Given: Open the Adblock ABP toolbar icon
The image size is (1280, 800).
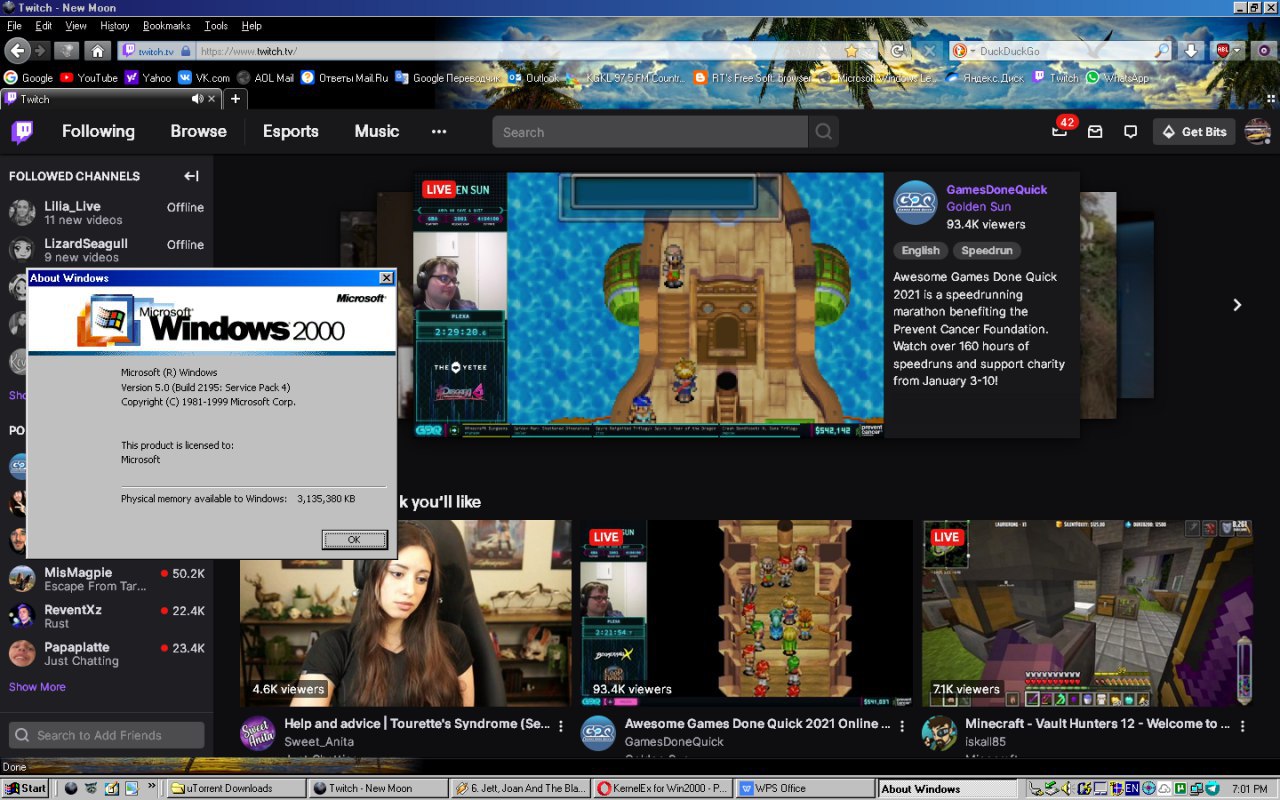Looking at the screenshot, I should pos(1223,50).
